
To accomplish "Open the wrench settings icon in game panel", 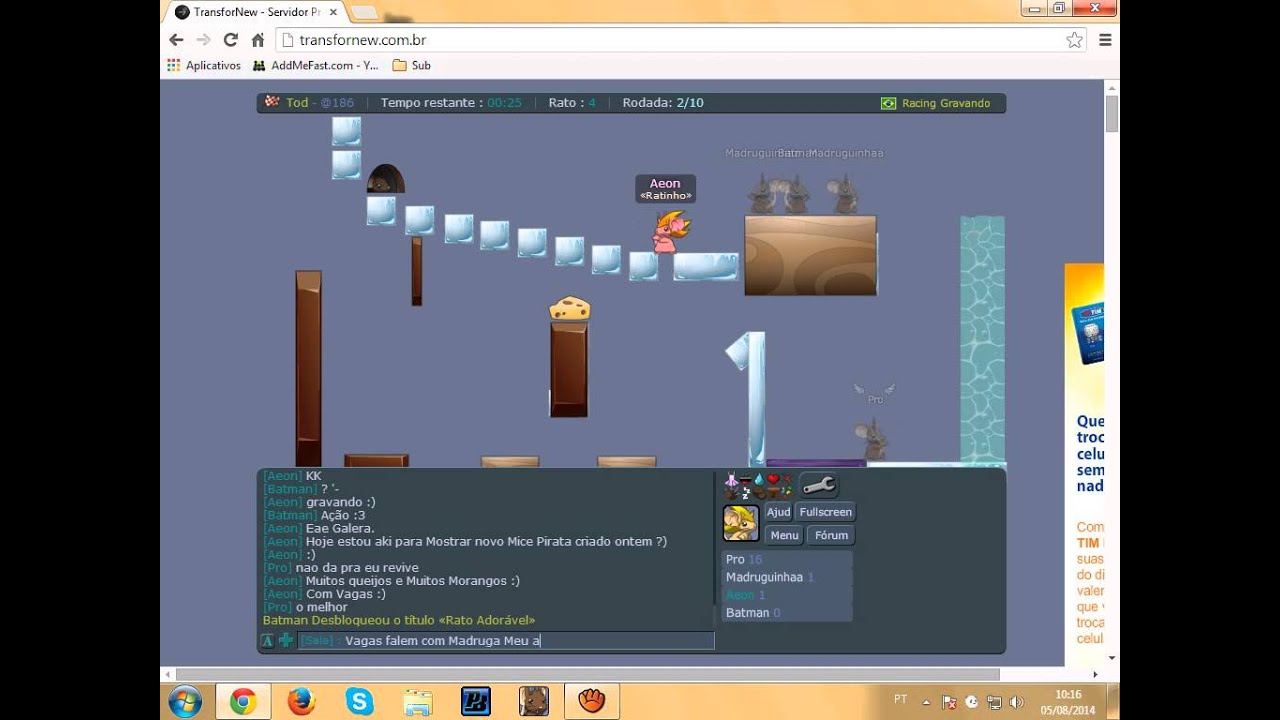I will click(818, 486).
